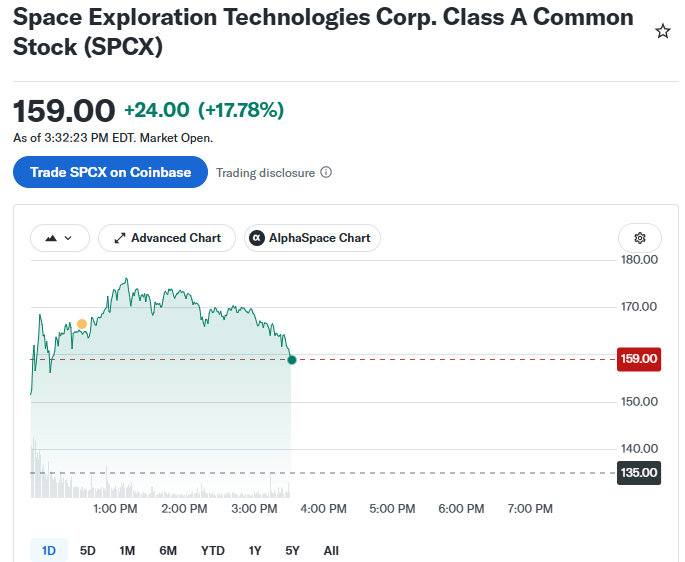Image resolution: width=685 pixels, height=562 pixels.
Task: Add SPCX to watchlist with star icon
Action: coord(662,31)
